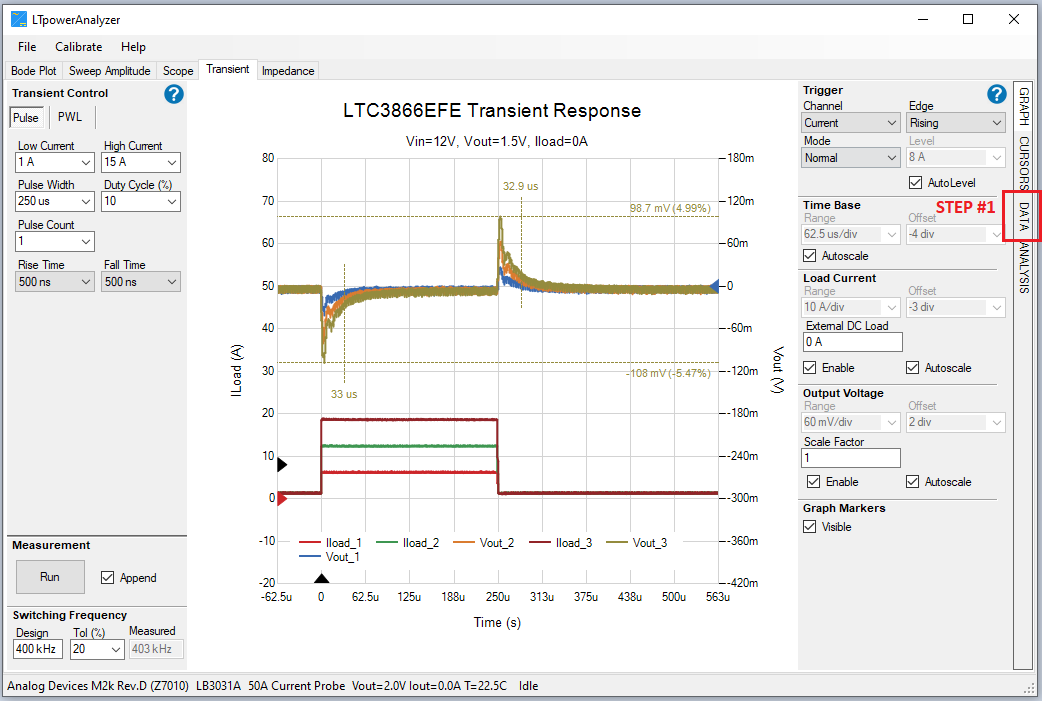This screenshot has width=1048, height=704.
Task: Click the Trigger panel help icon
Action: (996, 93)
